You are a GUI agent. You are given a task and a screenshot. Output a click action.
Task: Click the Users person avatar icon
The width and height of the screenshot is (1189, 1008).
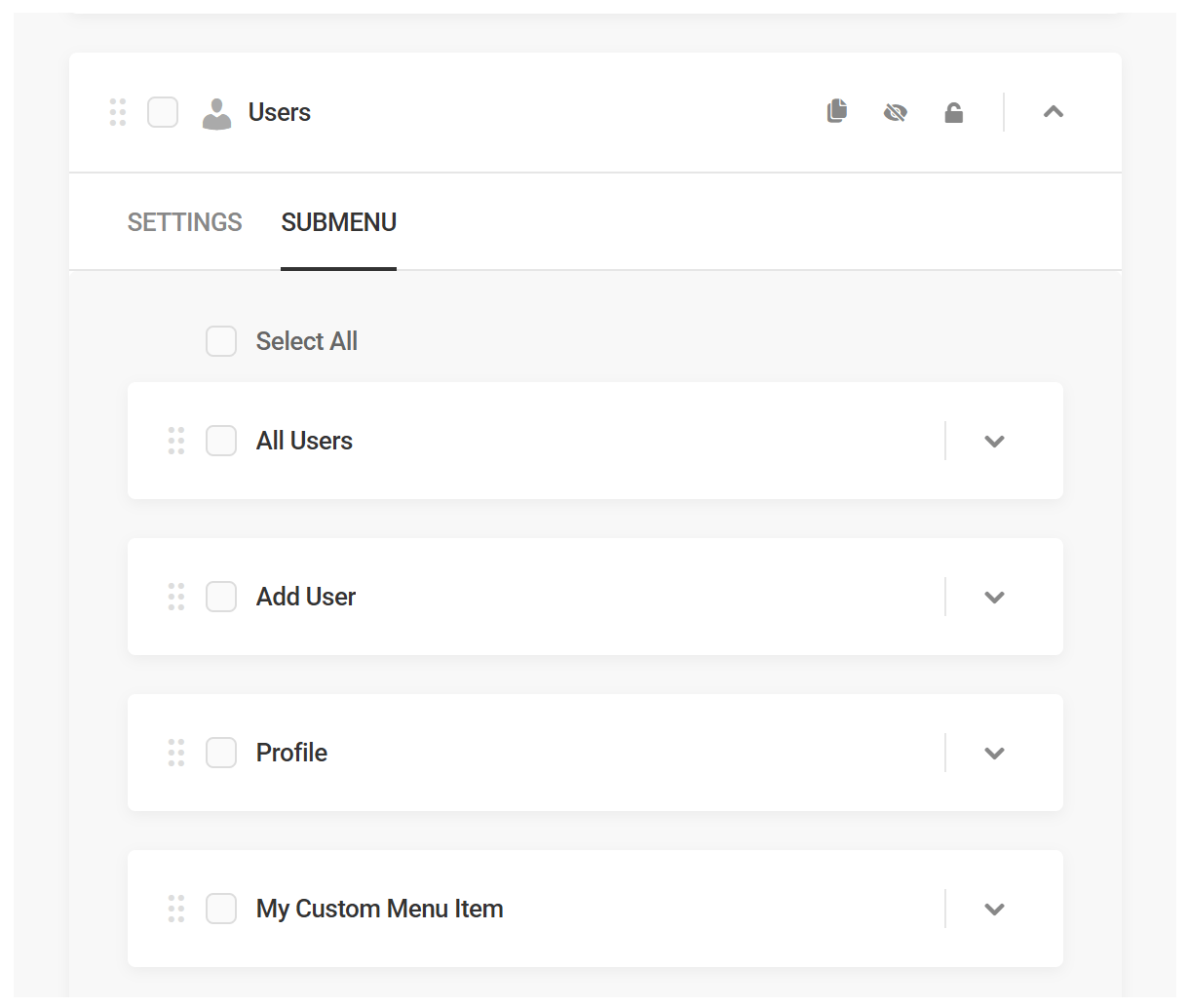(x=216, y=112)
